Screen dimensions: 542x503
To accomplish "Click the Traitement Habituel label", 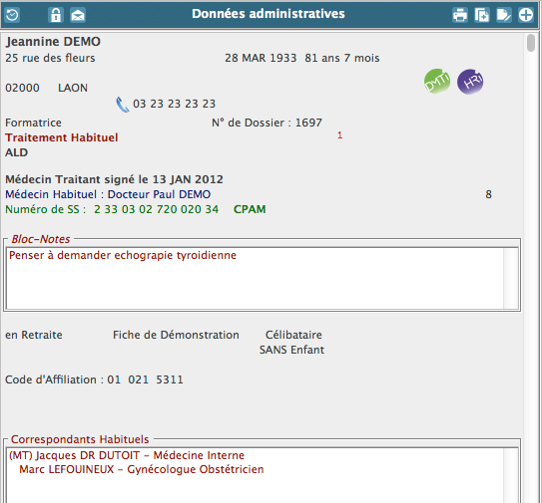I will pyautogui.click(x=62, y=138).
